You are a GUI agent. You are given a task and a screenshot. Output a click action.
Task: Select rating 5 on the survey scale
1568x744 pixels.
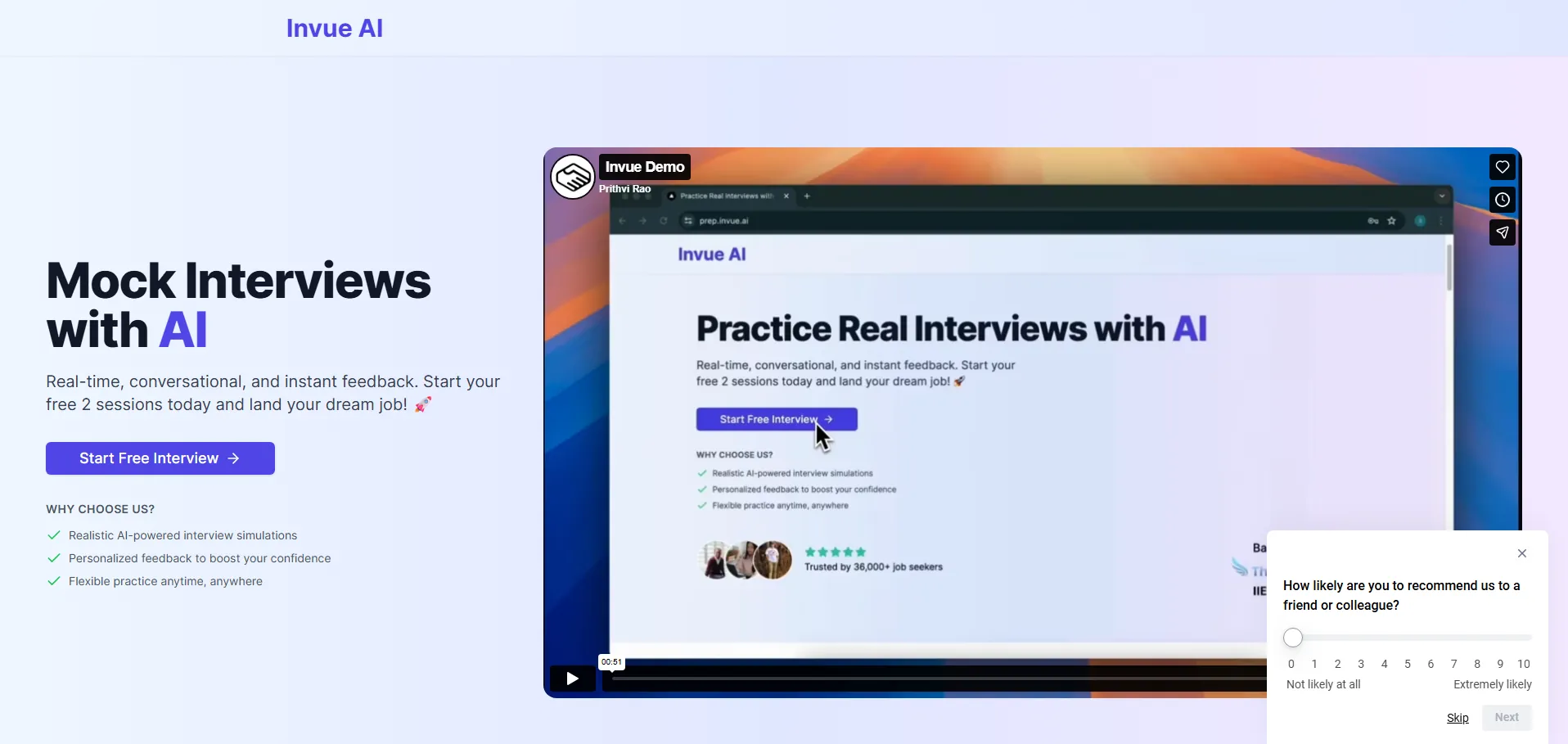(x=1408, y=664)
